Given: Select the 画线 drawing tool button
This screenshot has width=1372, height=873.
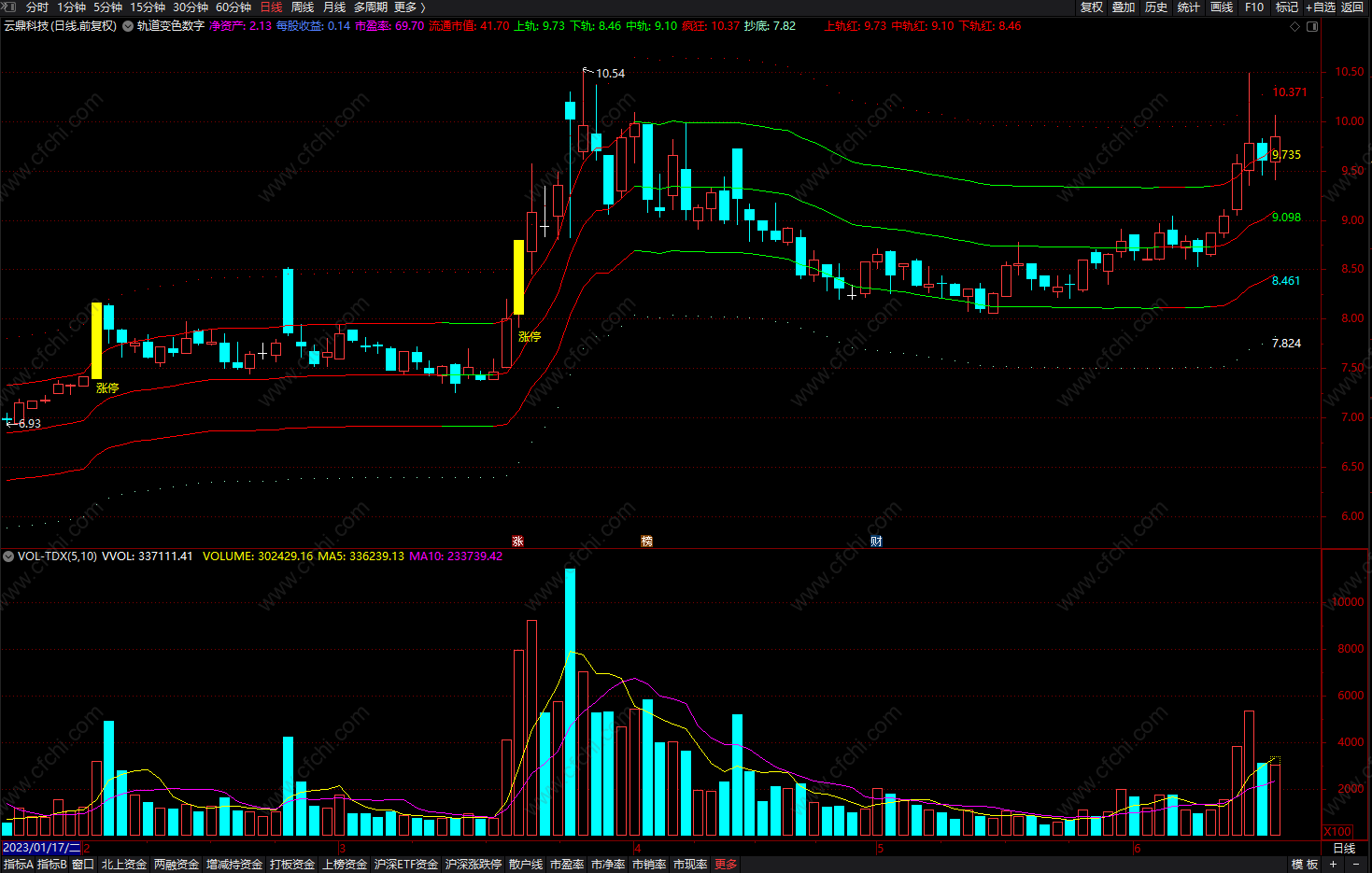Looking at the screenshot, I should click(x=1222, y=7).
